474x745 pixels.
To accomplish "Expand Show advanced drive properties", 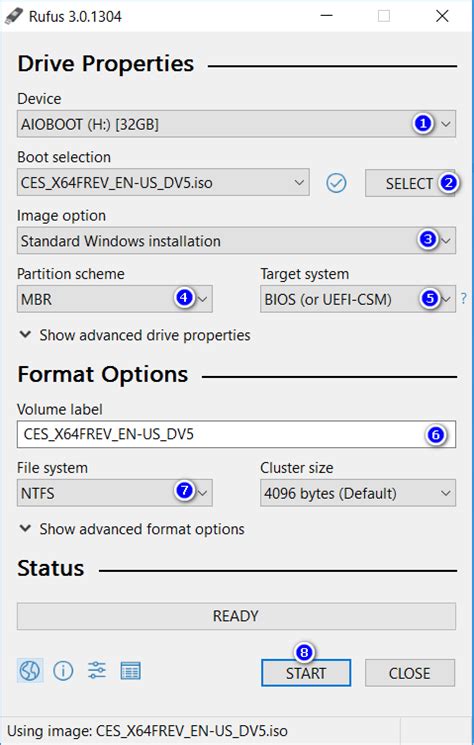I will (x=134, y=335).
